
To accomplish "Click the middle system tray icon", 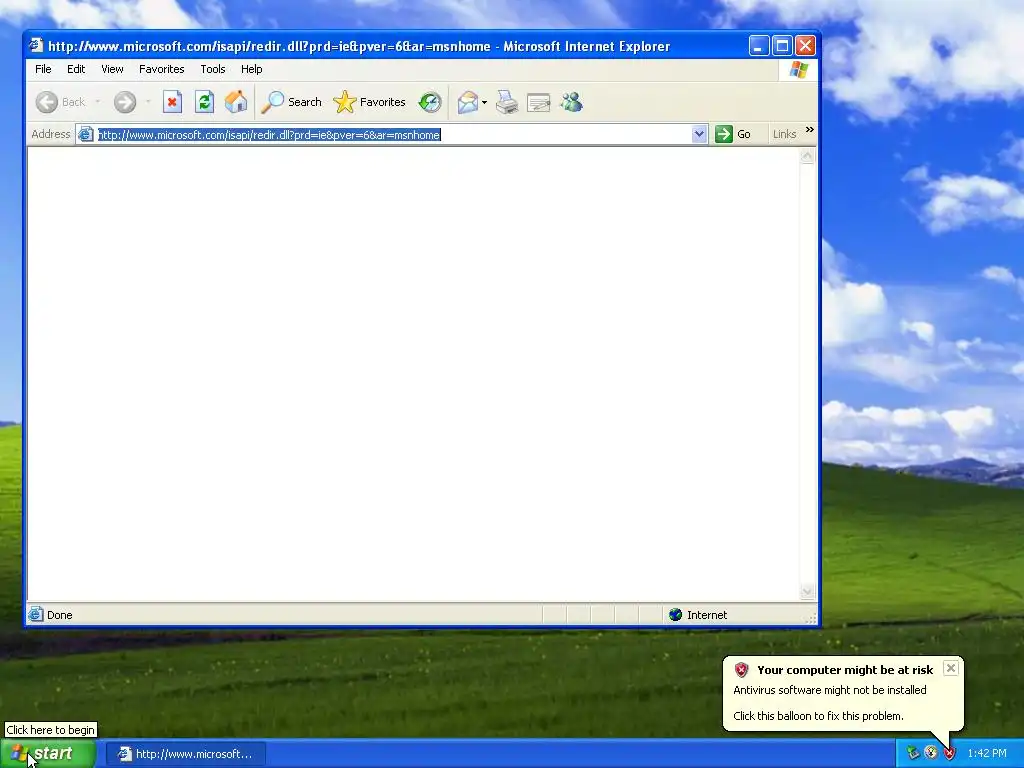I will 931,753.
